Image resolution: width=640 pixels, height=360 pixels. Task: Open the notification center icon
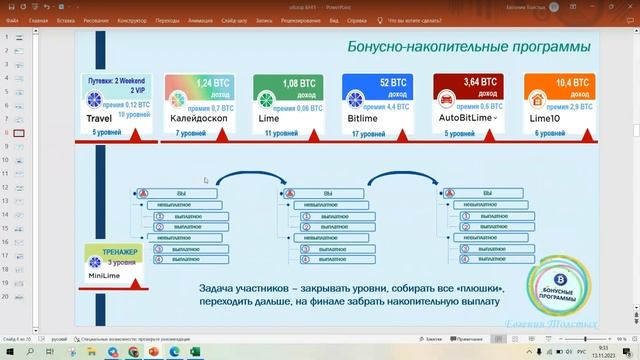point(627,352)
